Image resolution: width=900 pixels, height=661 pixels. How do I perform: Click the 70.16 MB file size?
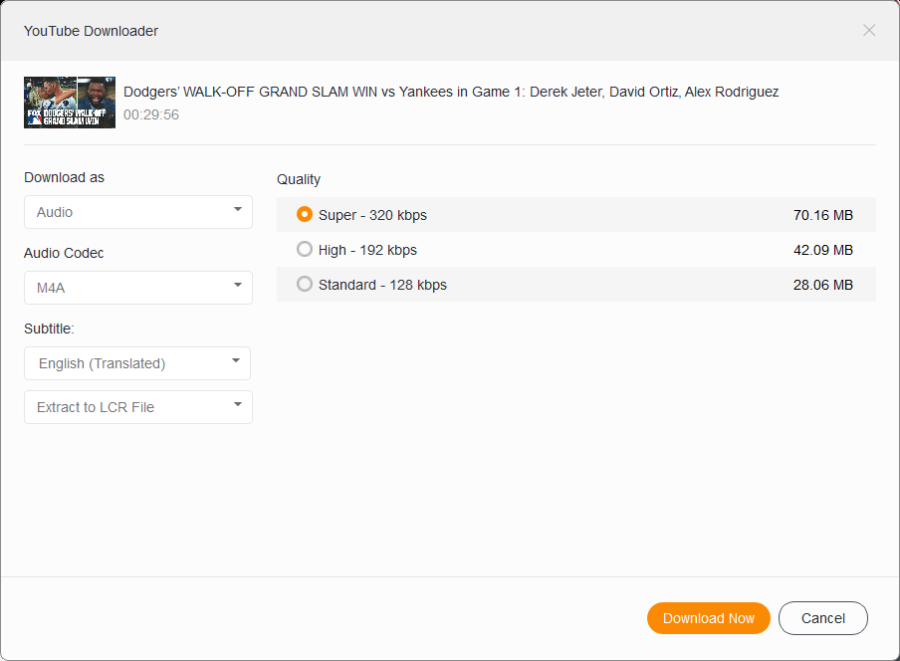(x=823, y=215)
